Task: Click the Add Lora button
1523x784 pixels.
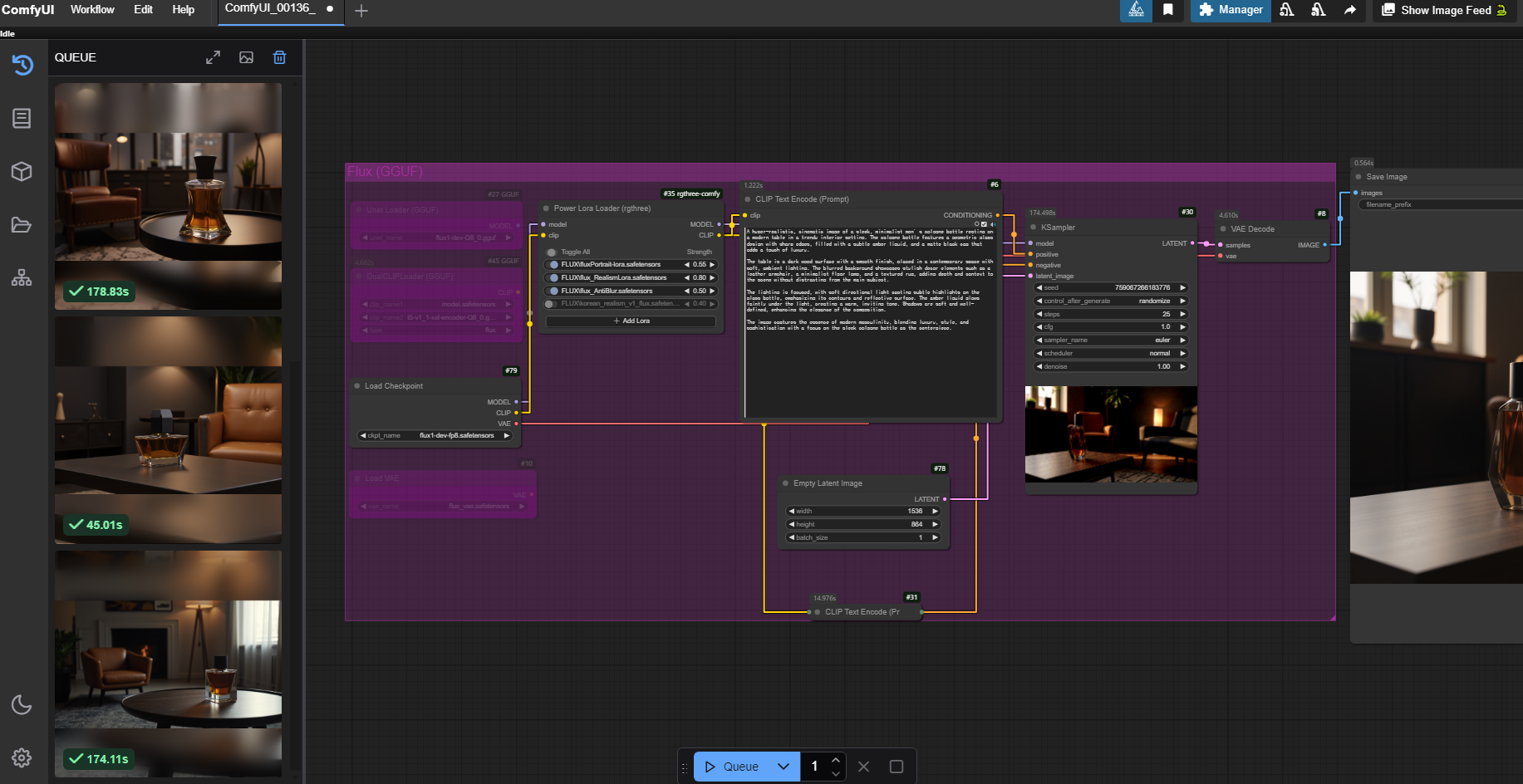Action: (631, 321)
